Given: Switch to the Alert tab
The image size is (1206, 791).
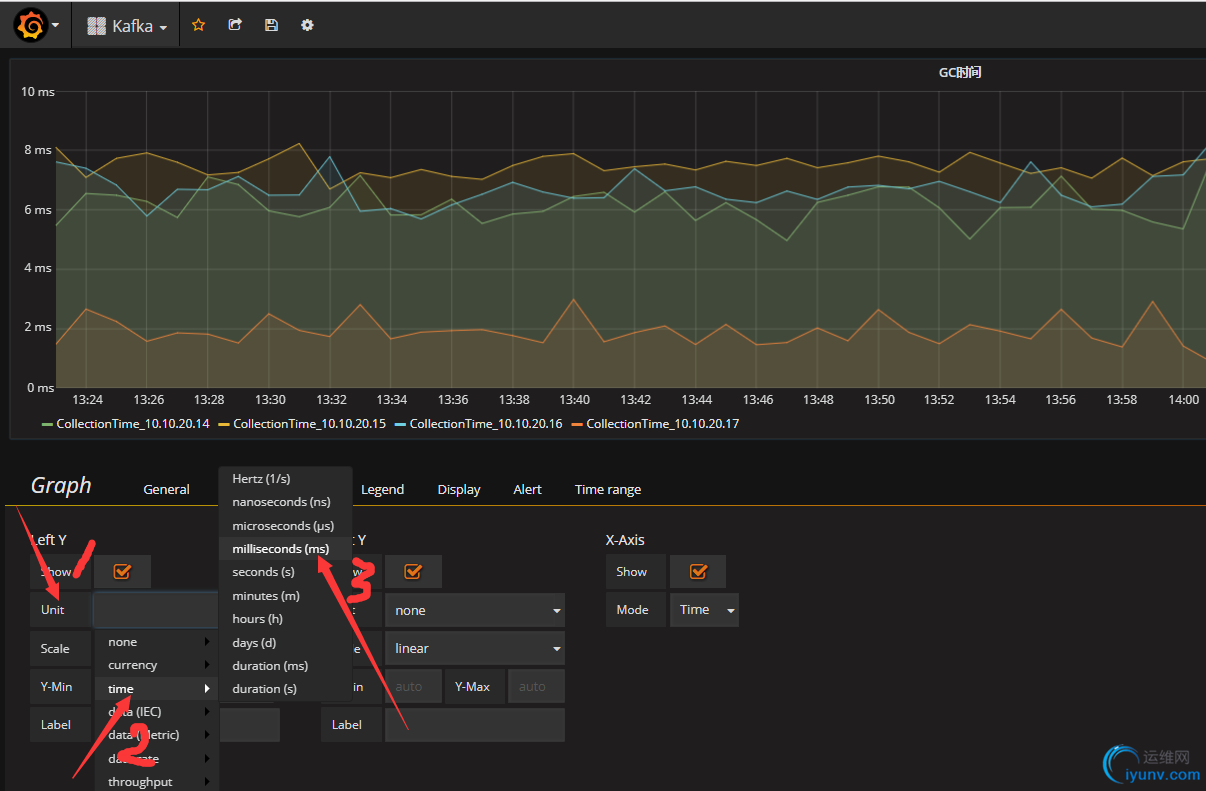Looking at the screenshot, I should (527, 490).
